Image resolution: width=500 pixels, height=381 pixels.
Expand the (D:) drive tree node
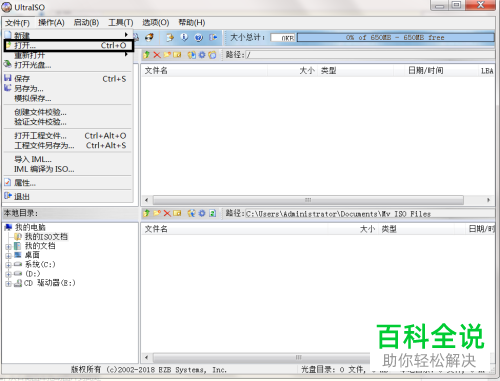point(8,274)
